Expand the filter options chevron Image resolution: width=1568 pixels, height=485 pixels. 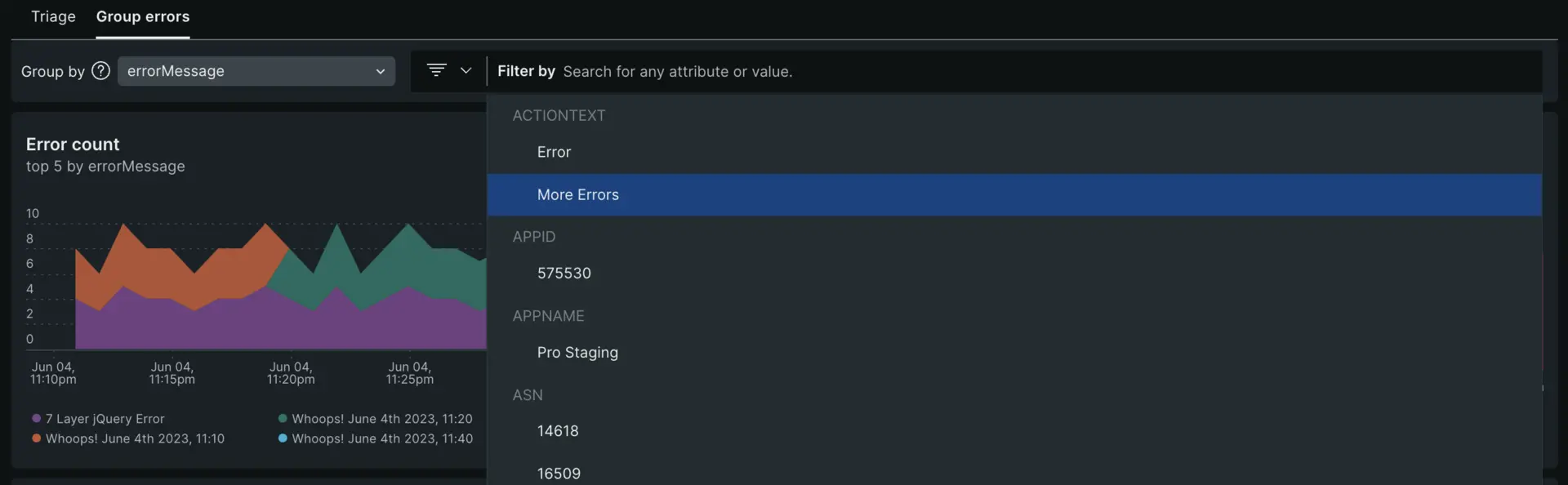tap(466, 70)
